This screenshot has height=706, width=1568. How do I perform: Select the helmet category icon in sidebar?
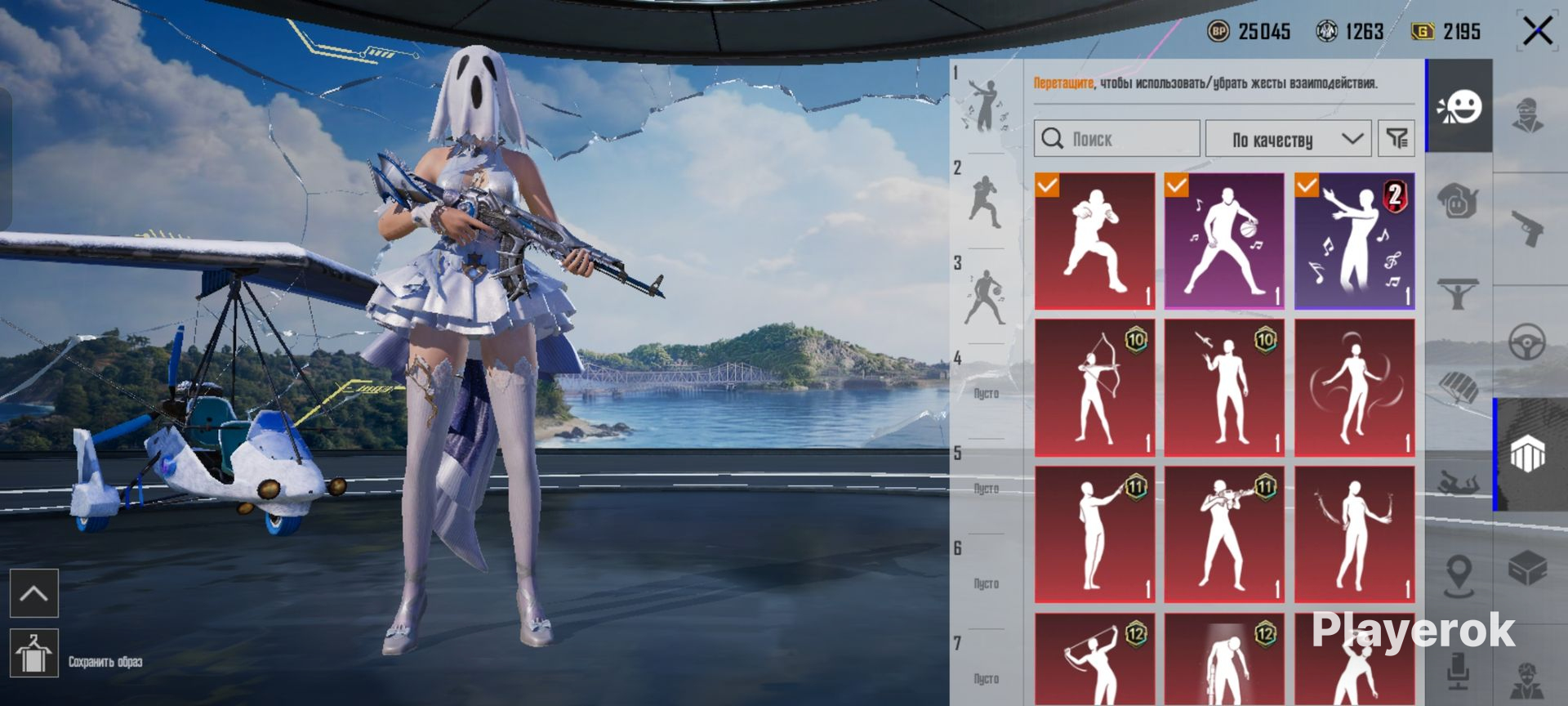click(x=1459, y=200)
